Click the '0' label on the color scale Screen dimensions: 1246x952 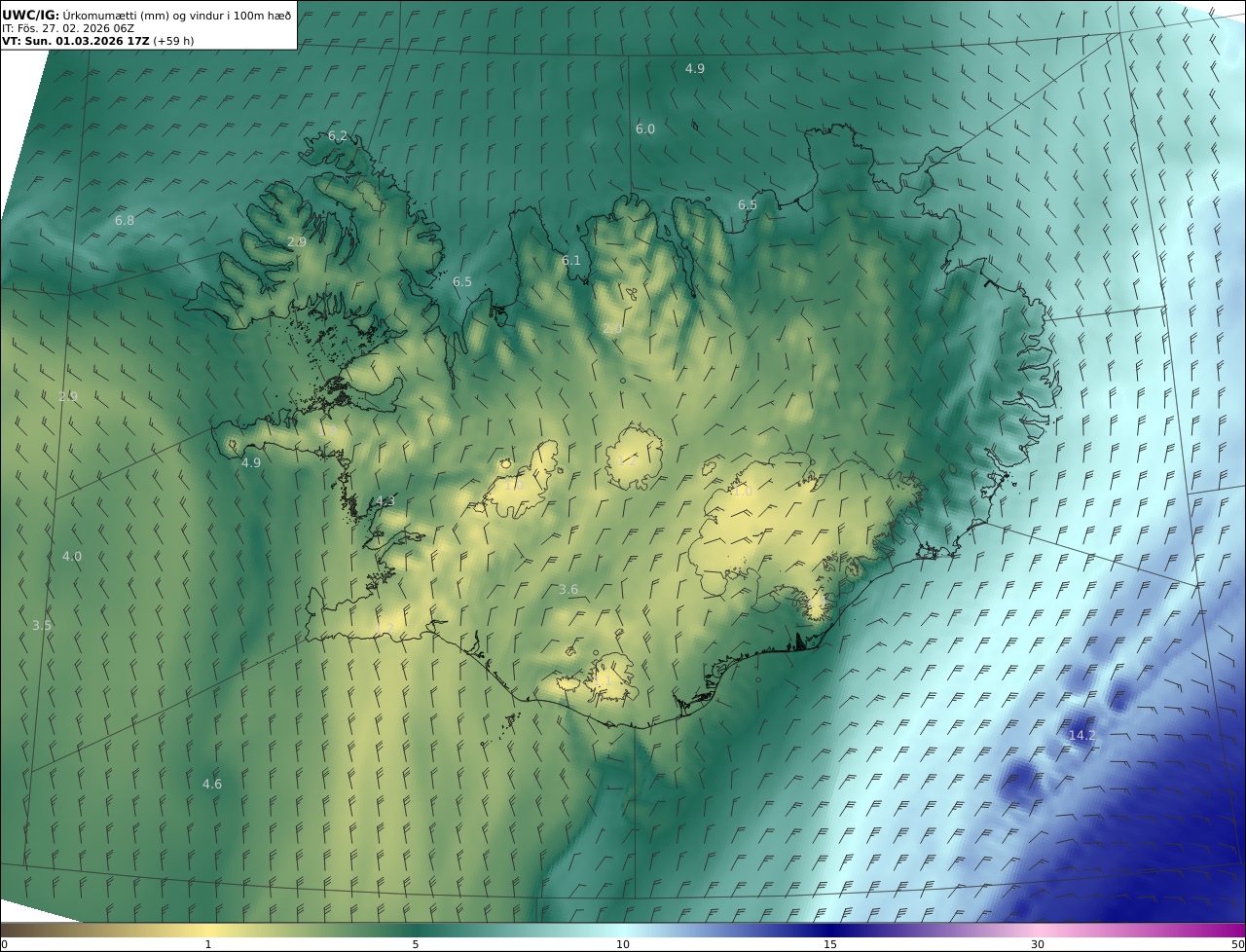(x=4, y=944)
